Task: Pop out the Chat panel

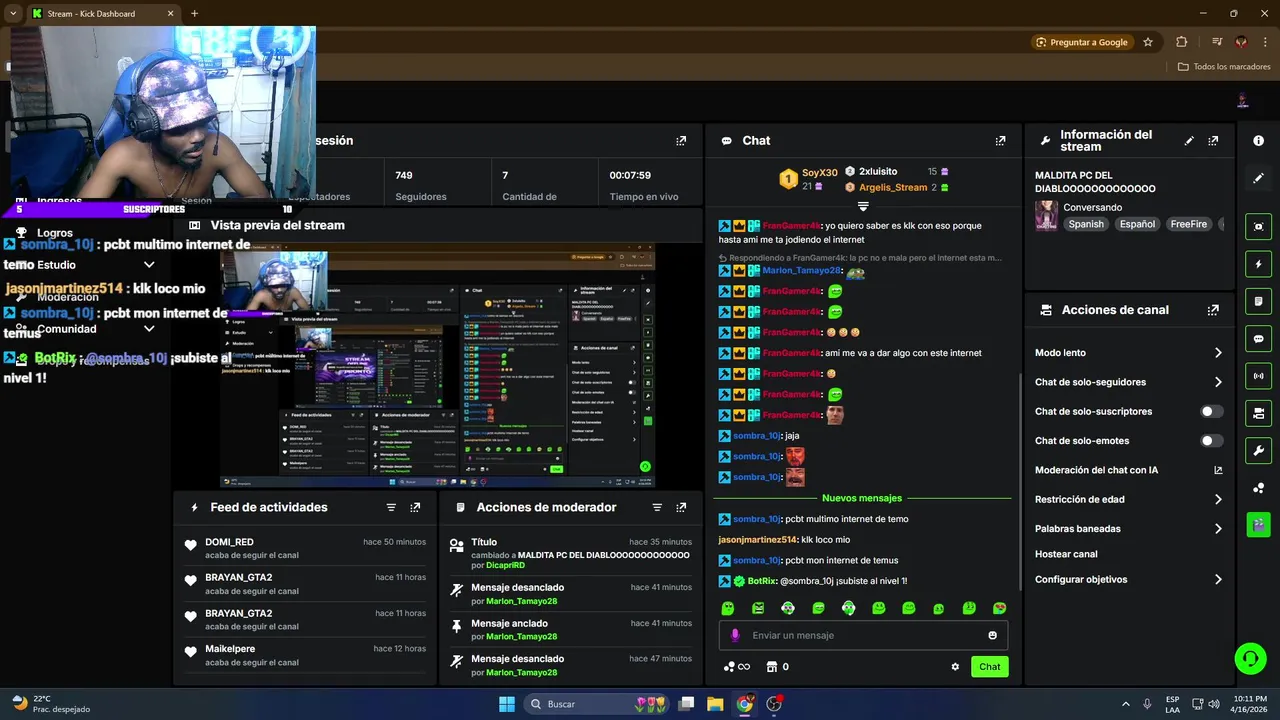Action: [1000, 141]
